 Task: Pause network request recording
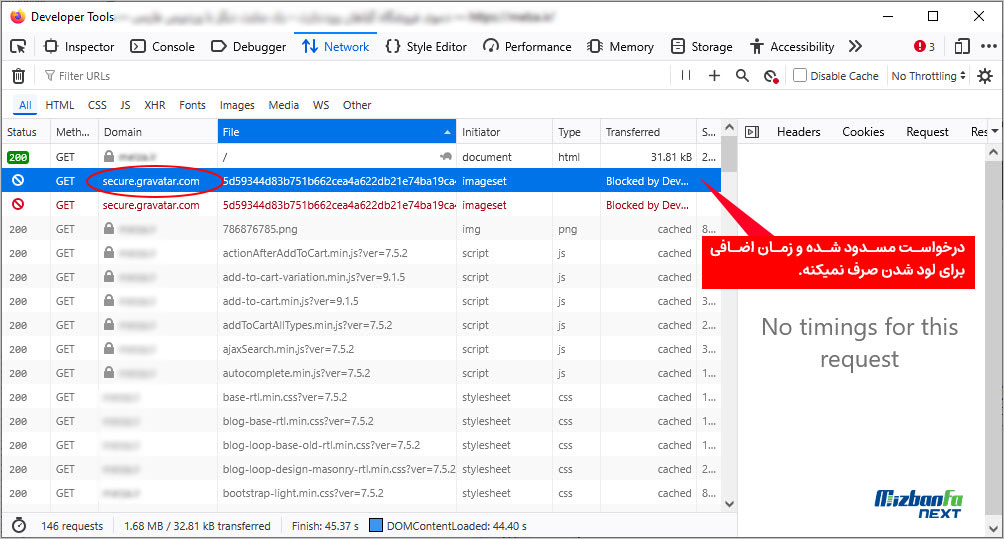coord(685,76)
